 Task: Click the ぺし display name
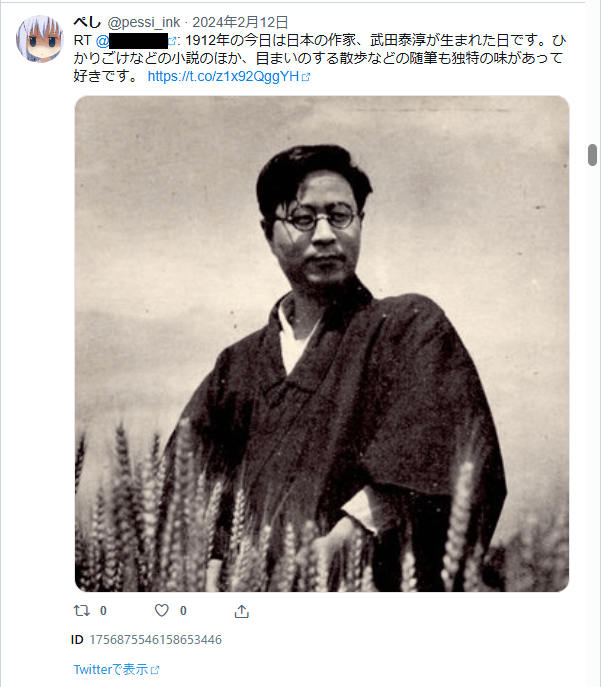(87, 22)
